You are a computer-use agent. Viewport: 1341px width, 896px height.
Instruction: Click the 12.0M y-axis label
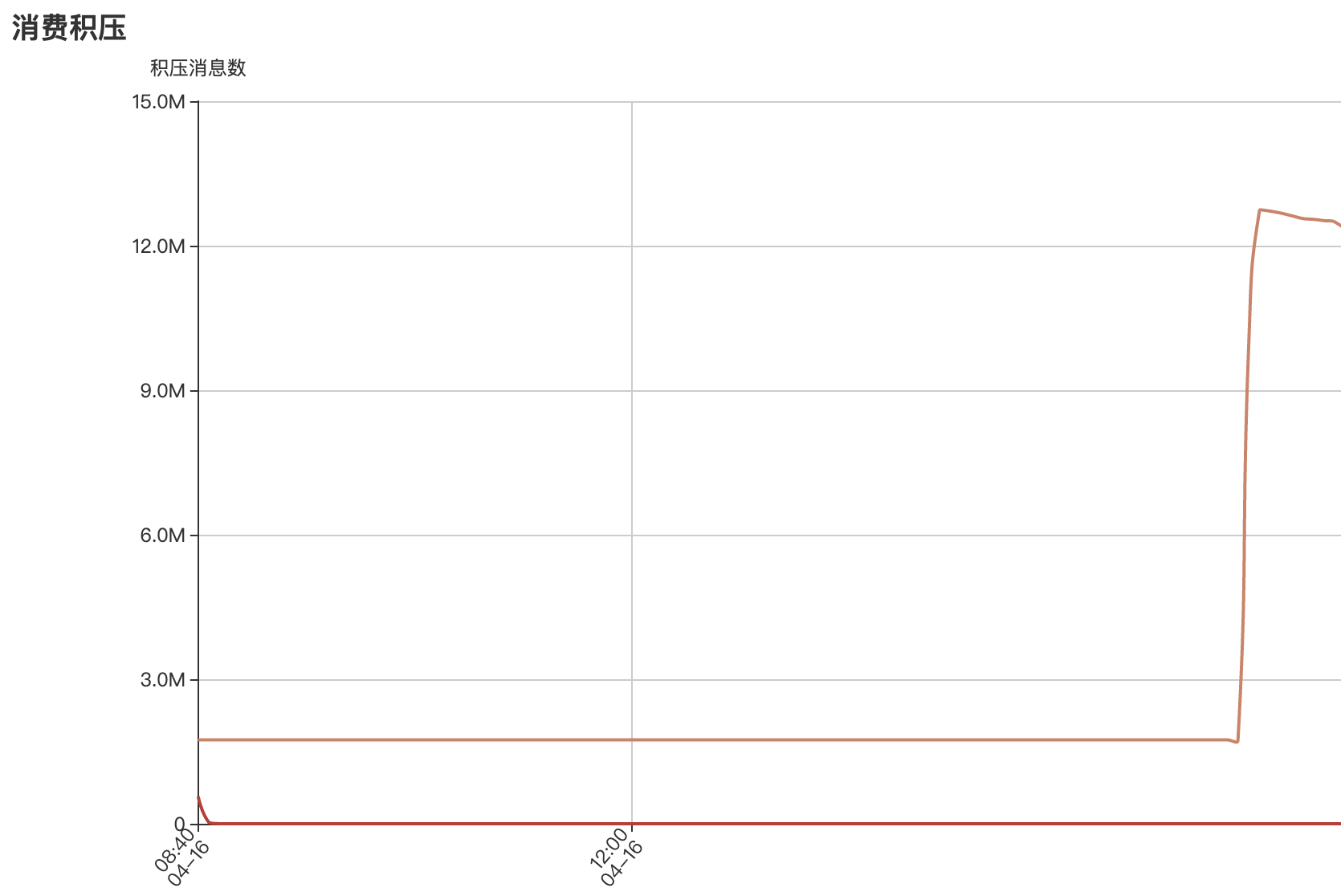click(x=159, y=246)
